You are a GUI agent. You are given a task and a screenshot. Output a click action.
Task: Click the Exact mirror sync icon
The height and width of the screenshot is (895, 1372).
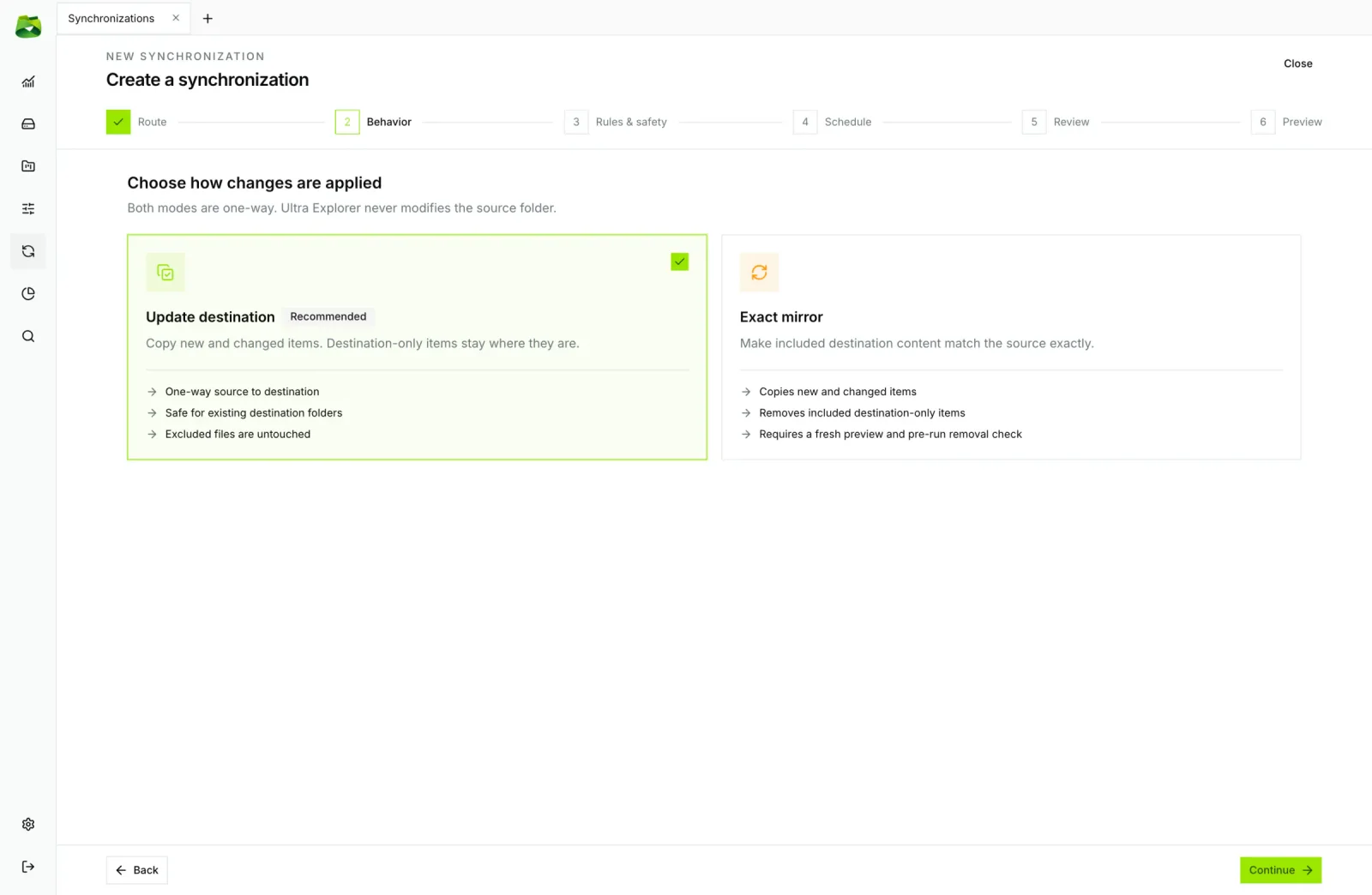click(759, 273)
